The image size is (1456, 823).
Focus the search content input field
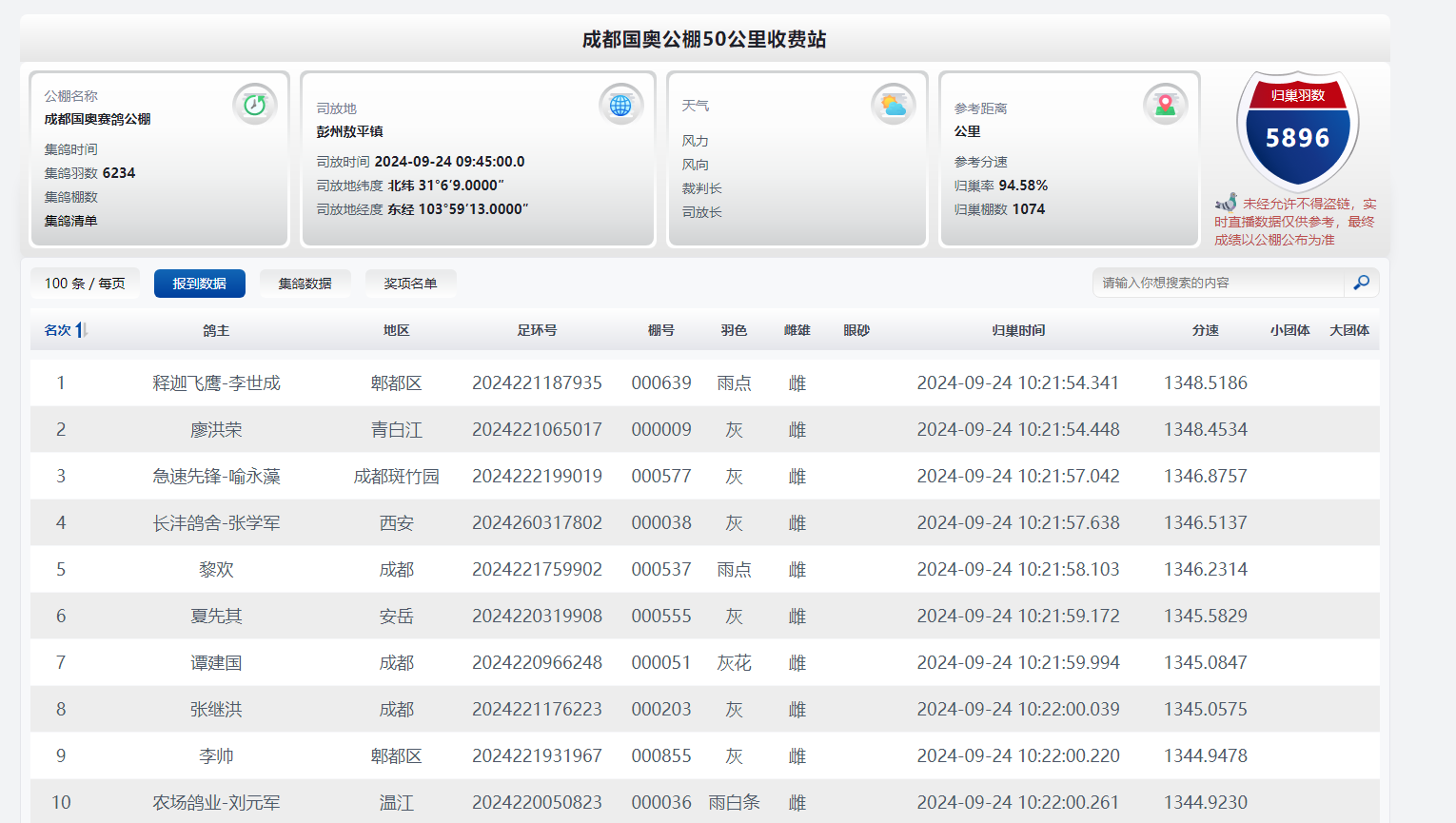(x=1218, y=283)
